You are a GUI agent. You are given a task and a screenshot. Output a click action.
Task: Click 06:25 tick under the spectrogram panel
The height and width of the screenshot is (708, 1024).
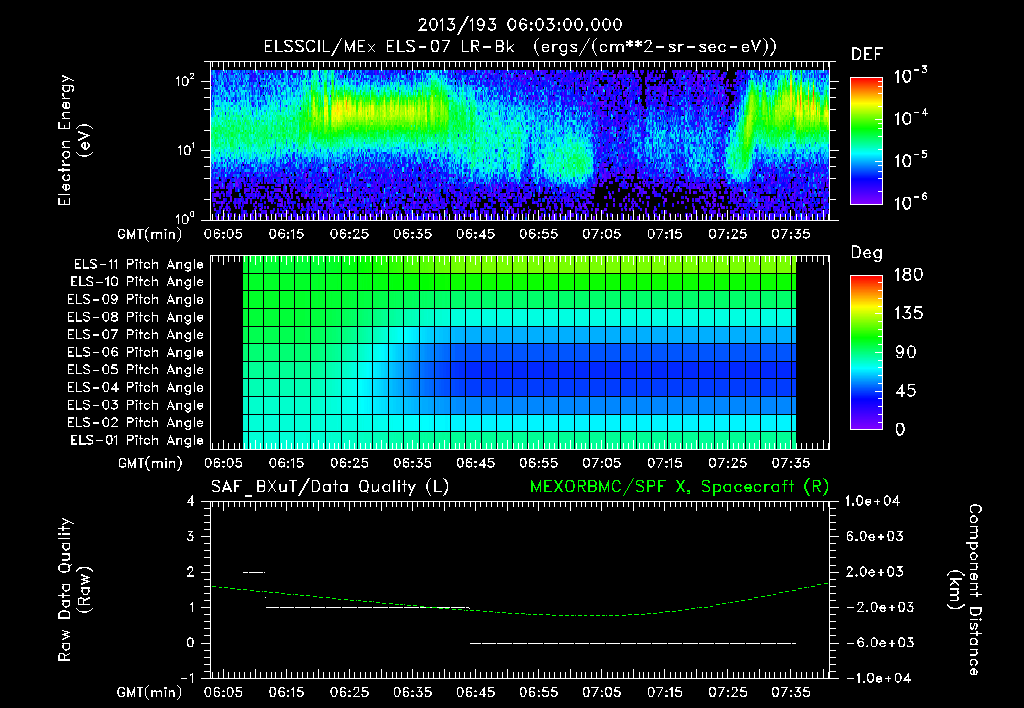tap(349, 234)
